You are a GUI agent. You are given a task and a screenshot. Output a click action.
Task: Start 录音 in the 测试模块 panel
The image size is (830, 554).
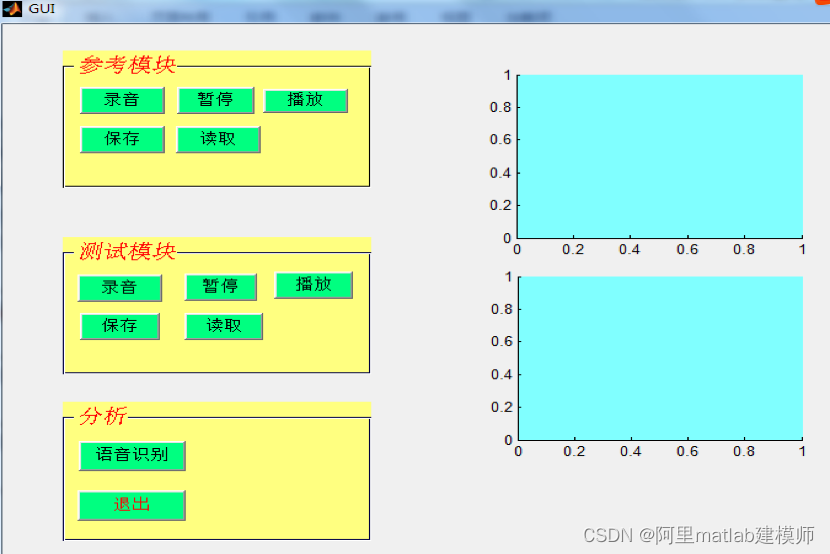tap(120, 288)
